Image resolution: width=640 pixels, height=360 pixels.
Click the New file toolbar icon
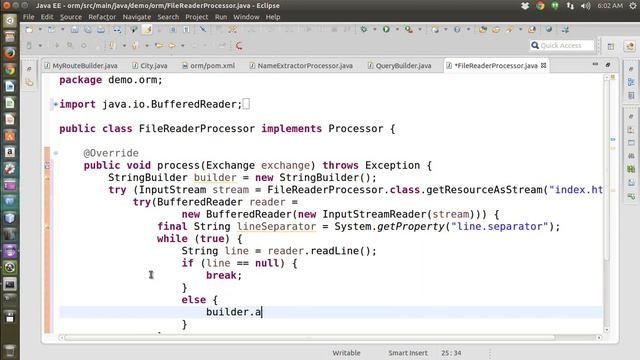point(29,29)
